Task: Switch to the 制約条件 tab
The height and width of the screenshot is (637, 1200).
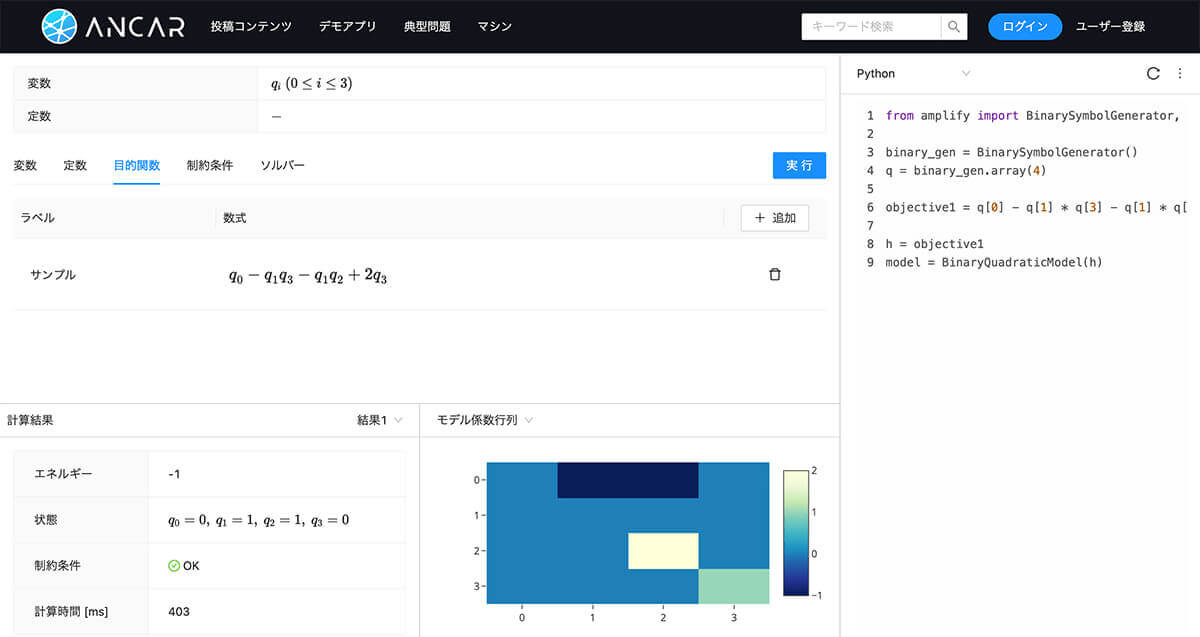Action: click(x=210, y=165)
